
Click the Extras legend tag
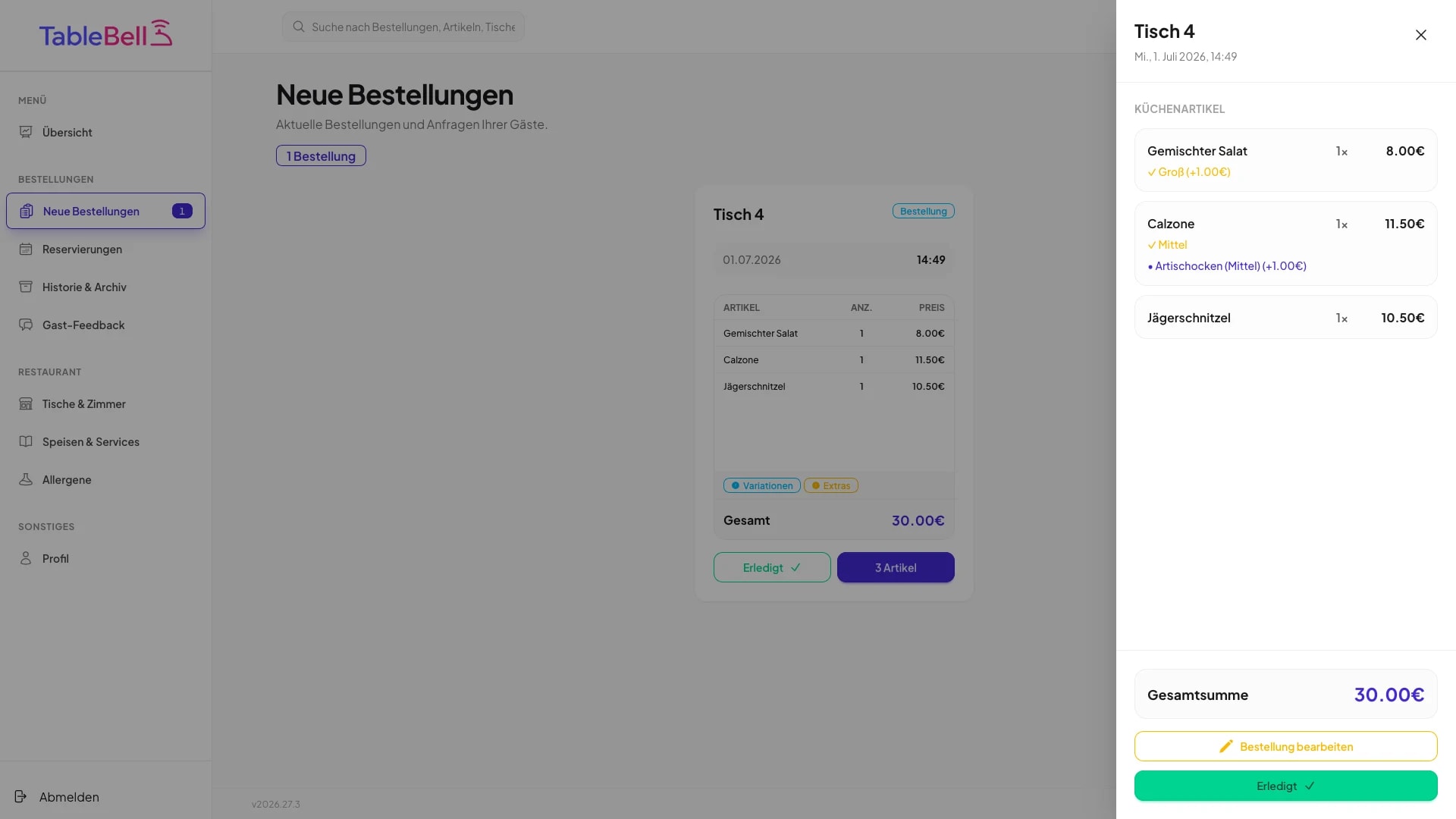coord(830,485)
